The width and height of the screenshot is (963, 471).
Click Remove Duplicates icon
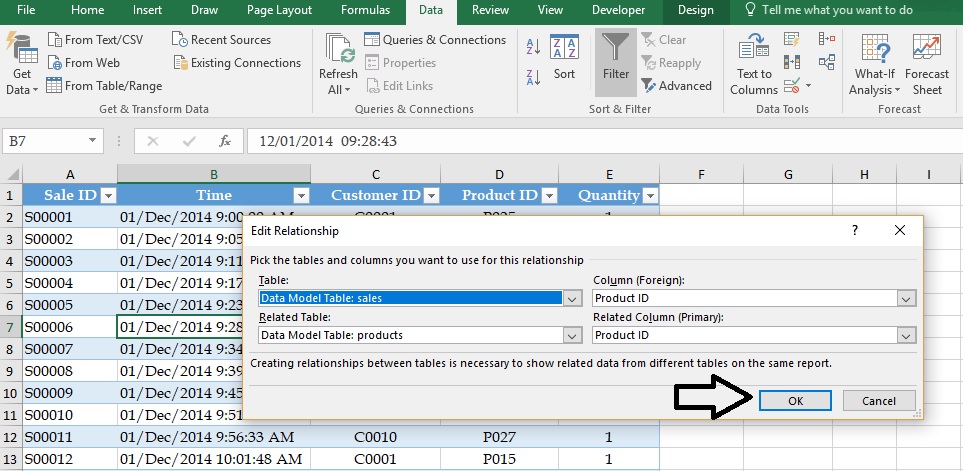792,62
